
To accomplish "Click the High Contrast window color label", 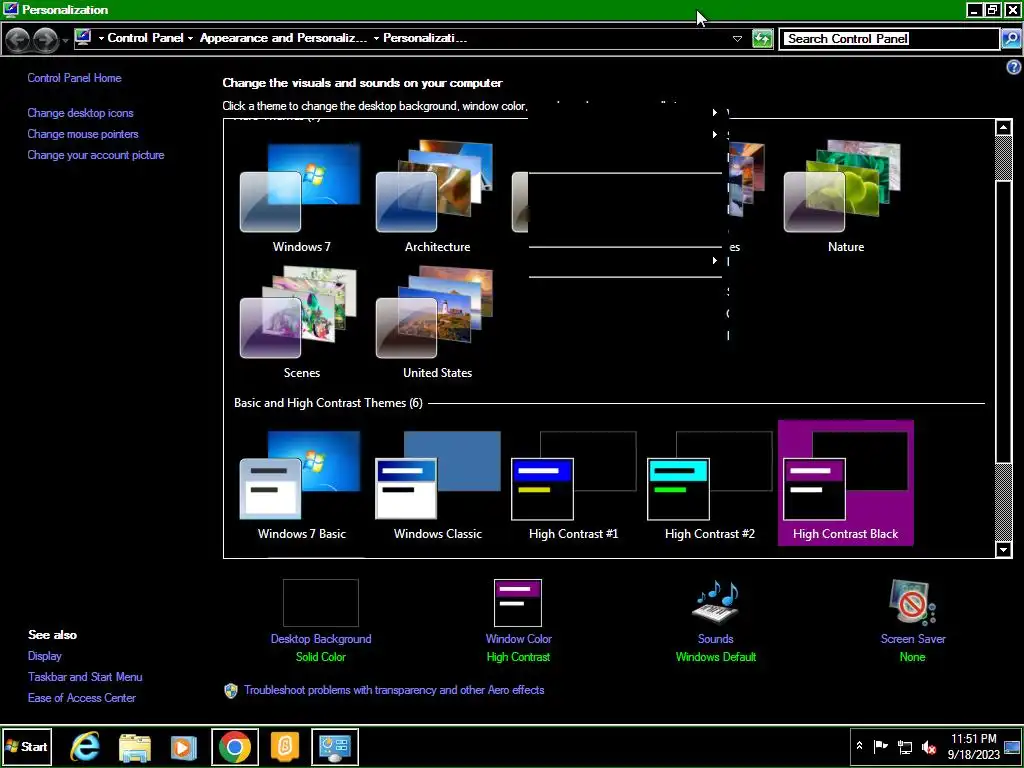I will point(518,657).
